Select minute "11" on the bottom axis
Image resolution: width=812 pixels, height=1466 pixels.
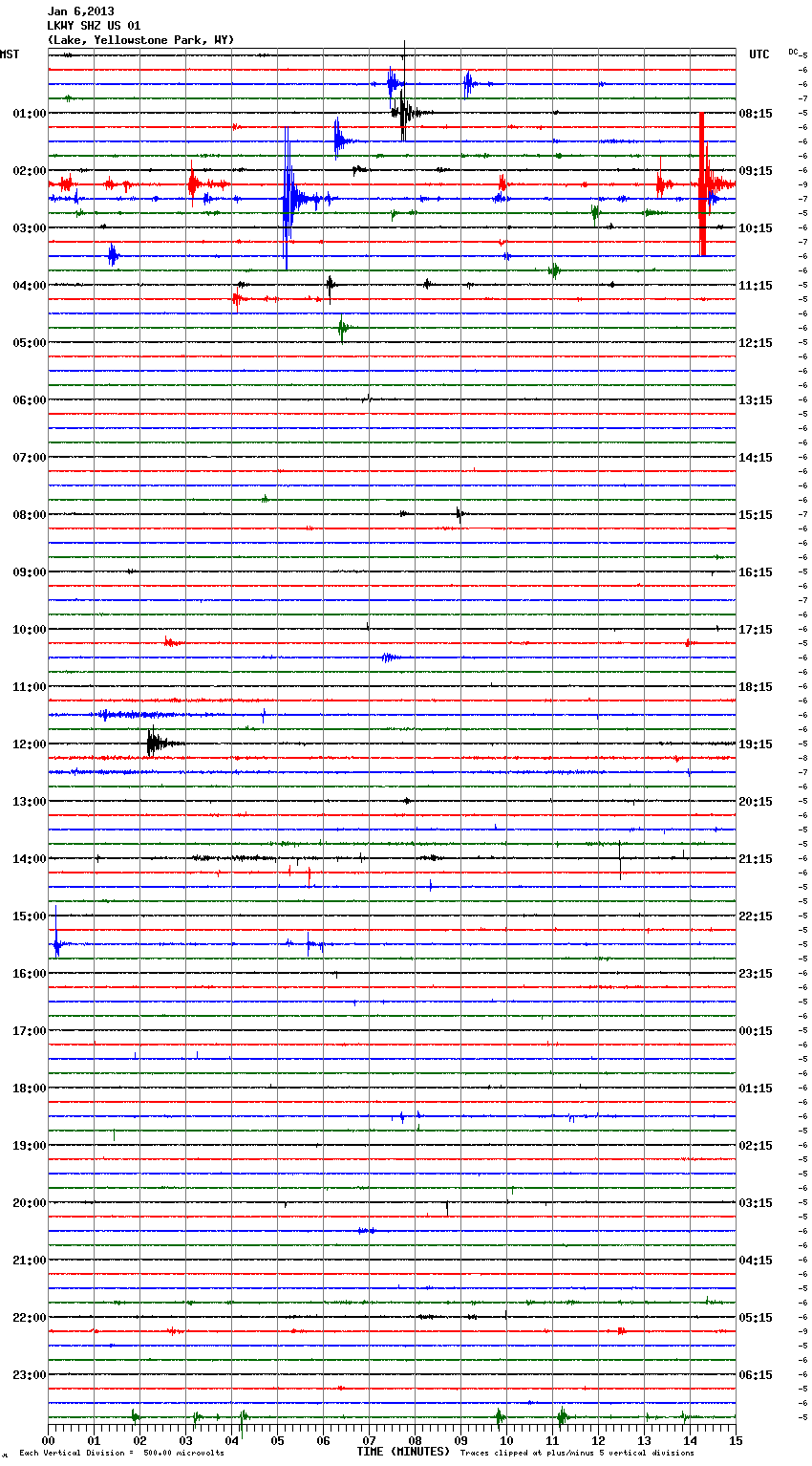(x=552, y=1440)
